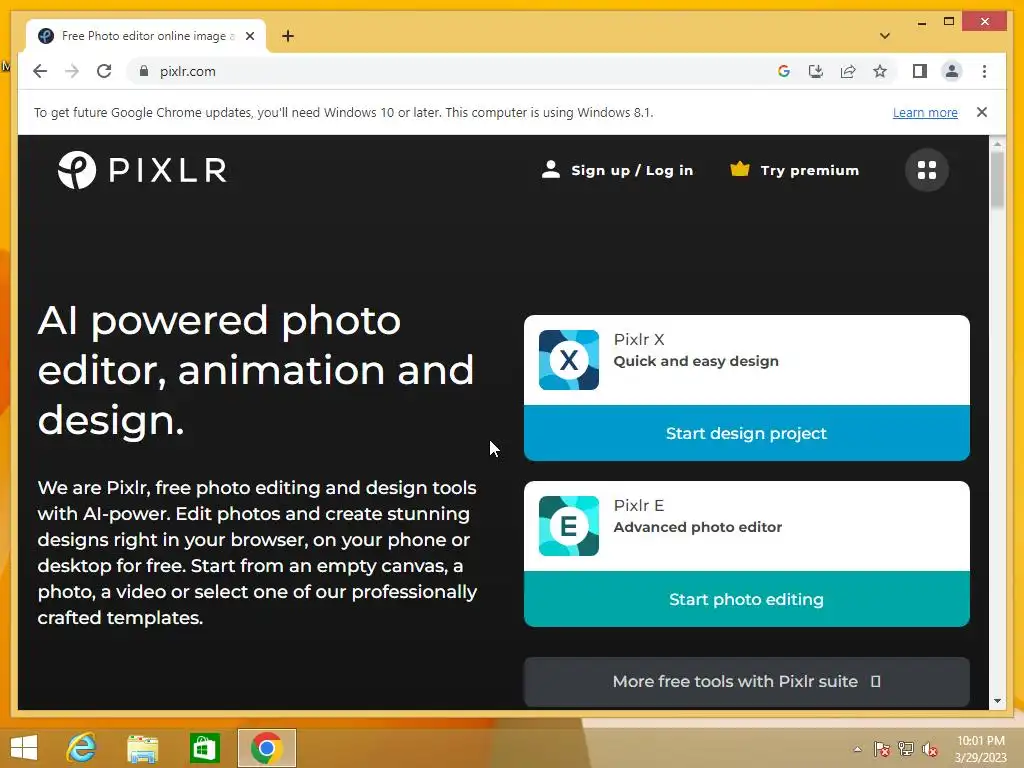Reload the pixlr.com page

pos(104,71)
